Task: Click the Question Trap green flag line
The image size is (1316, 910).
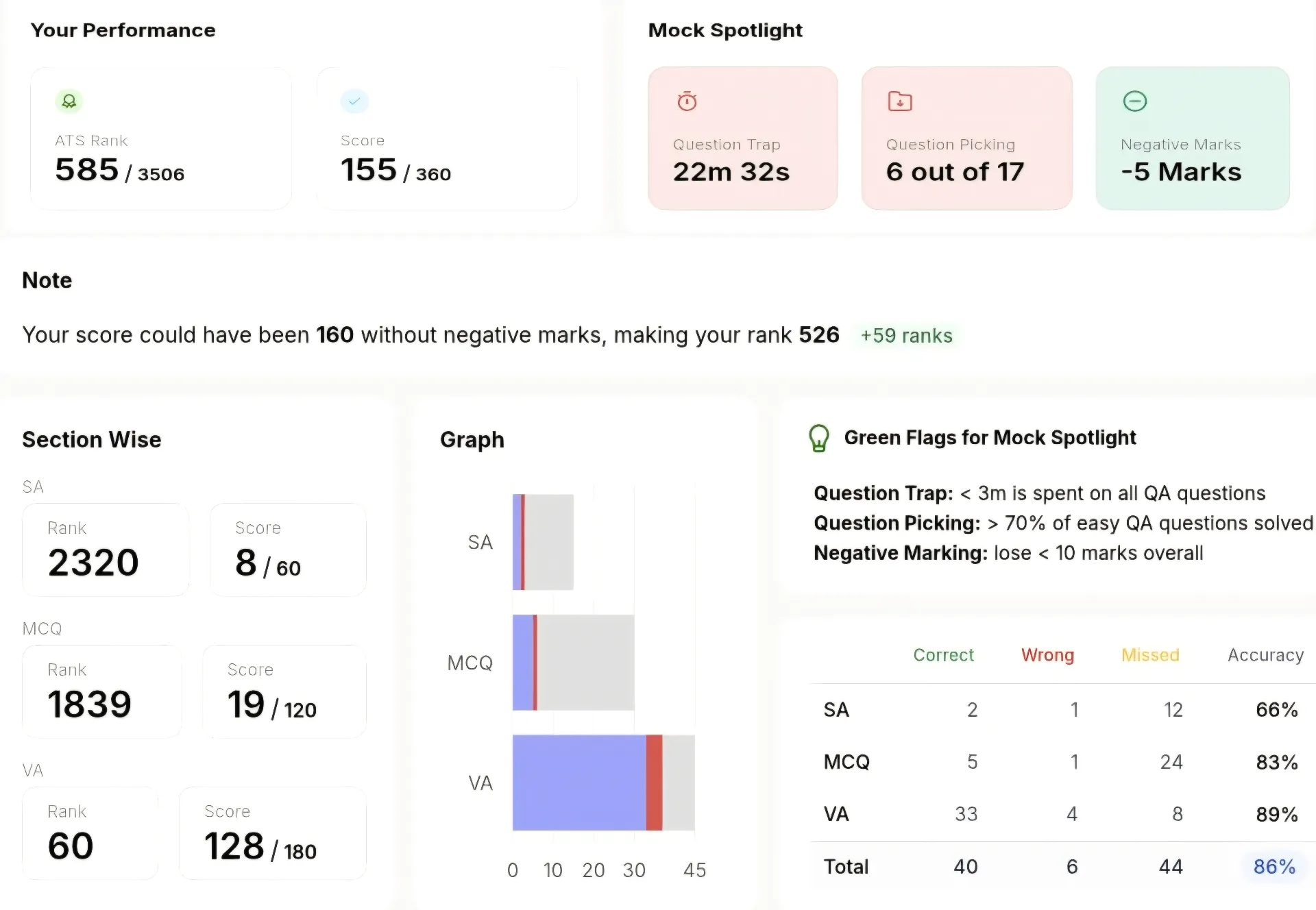Action: click(1039, 493)
